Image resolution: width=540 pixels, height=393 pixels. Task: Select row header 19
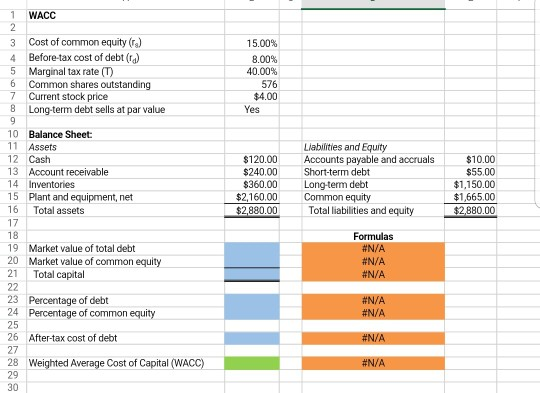click(x=13, y=248)
